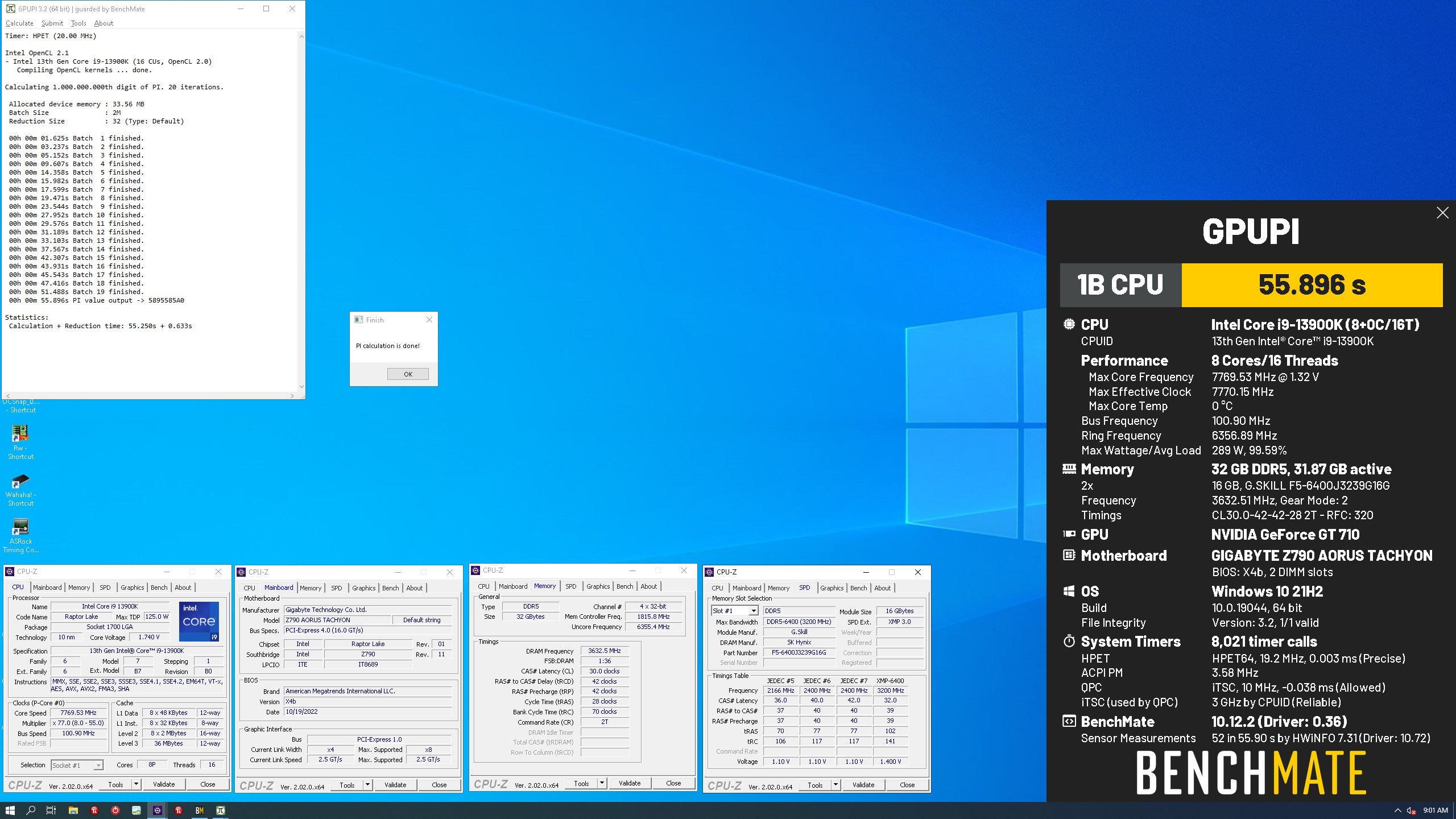Open Socket #1 selection dropdown in CPU-Z
This screenshot has height=819, width=1456.
pos(77,765)
